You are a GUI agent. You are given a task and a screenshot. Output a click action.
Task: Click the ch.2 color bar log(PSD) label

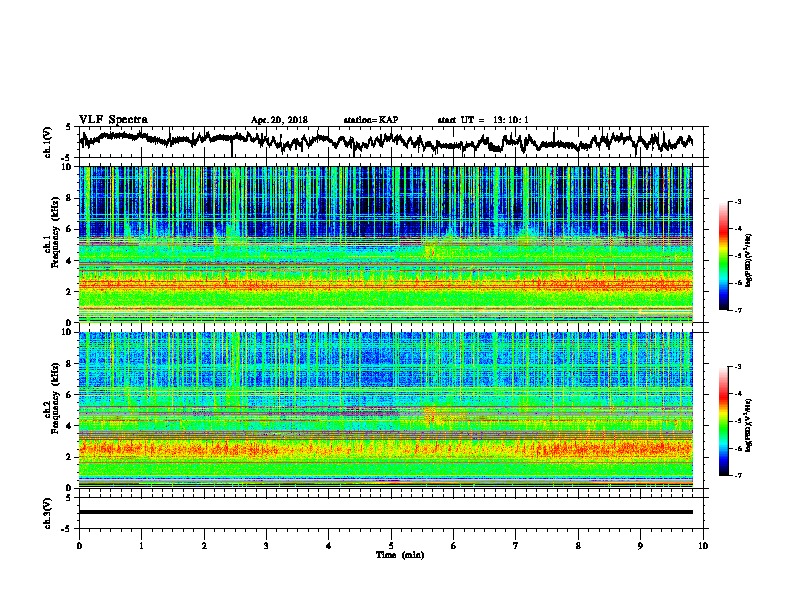(749, 424)
